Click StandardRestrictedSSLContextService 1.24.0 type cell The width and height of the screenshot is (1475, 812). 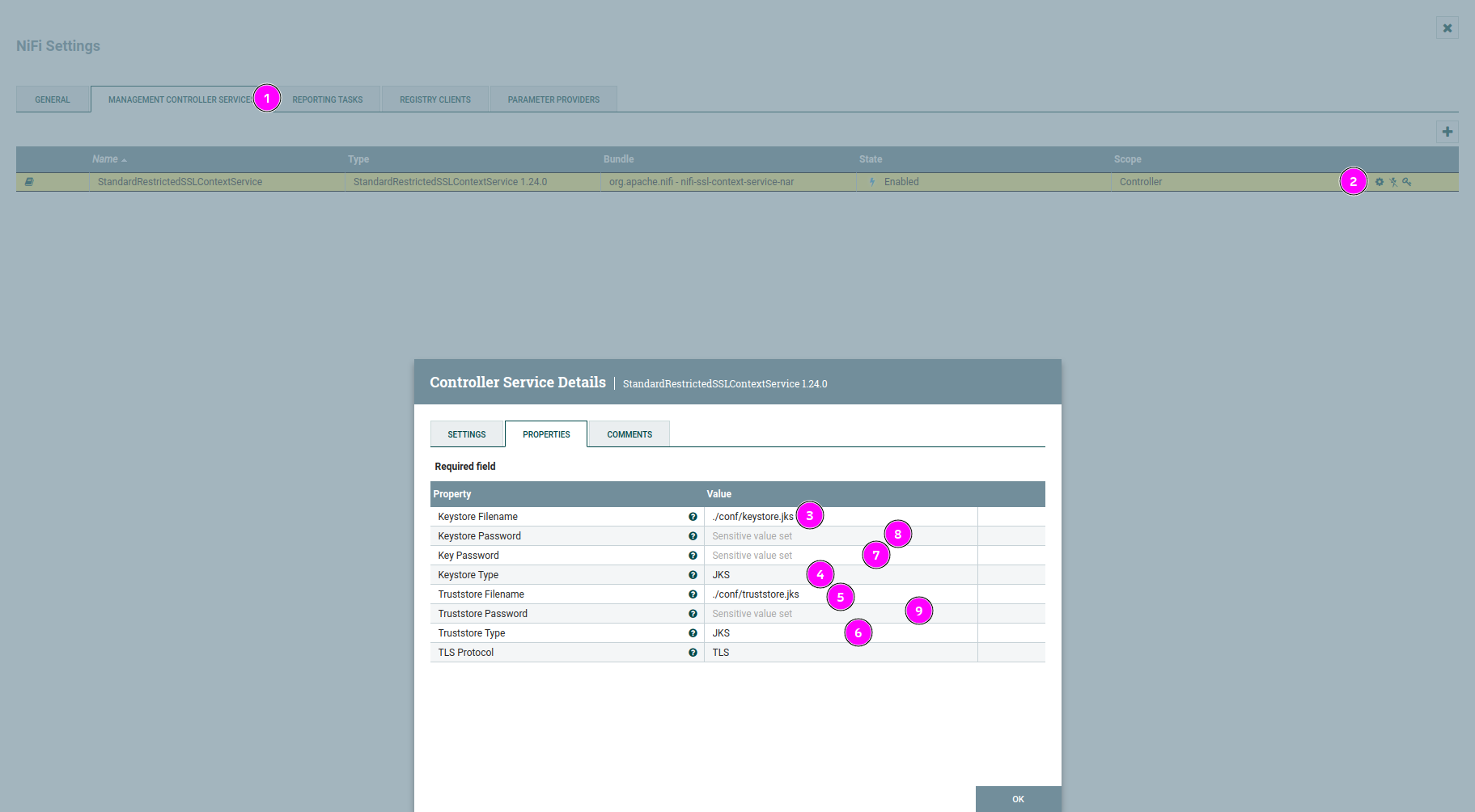[473, 182]
